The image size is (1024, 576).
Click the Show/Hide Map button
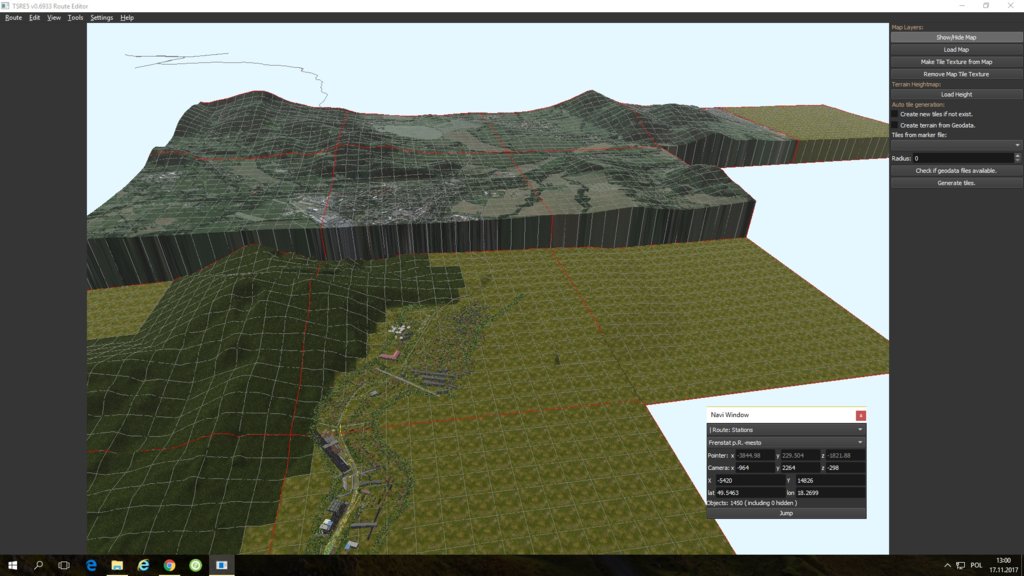pos(956,37)
